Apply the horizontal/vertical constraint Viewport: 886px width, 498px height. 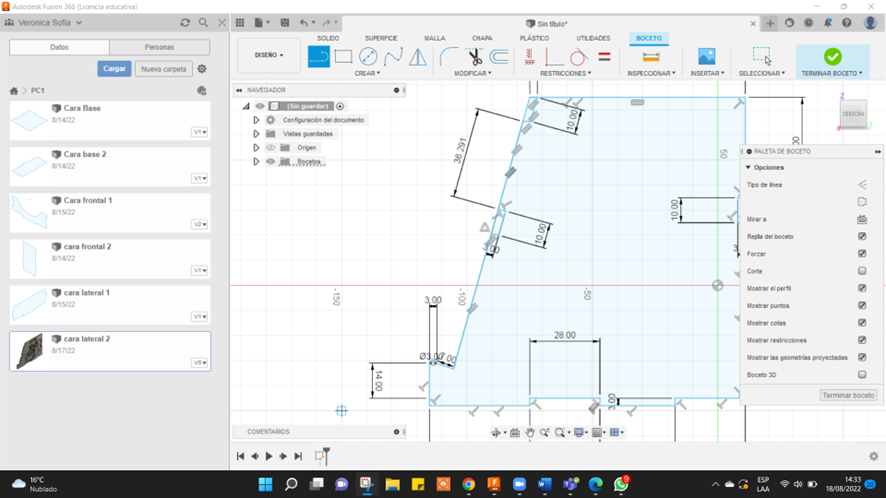click(x=529, y=57)
